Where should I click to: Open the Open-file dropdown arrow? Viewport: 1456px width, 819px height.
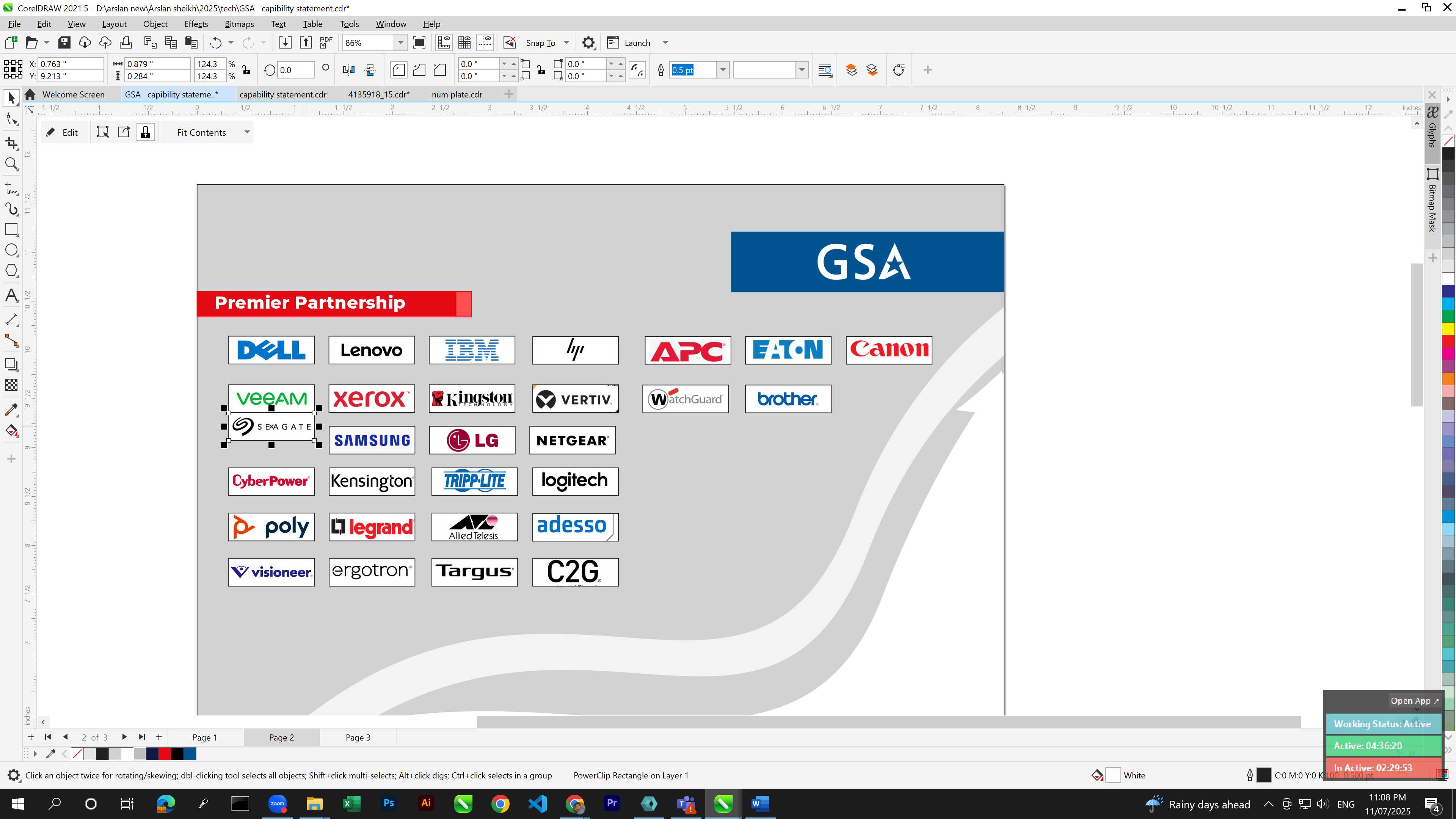point(47,43)
